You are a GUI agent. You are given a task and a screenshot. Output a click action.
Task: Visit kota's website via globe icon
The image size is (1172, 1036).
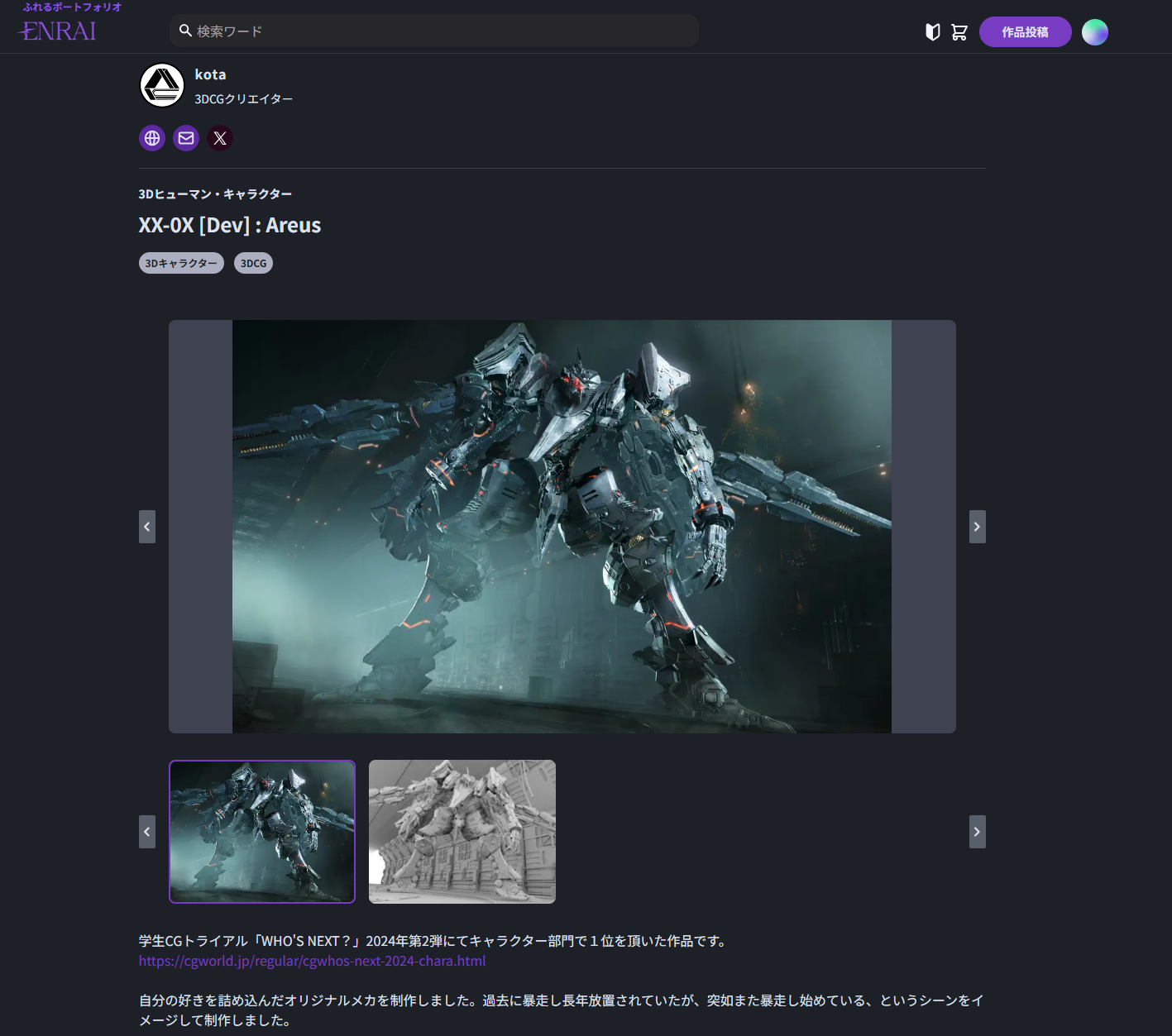click(152, 138)
